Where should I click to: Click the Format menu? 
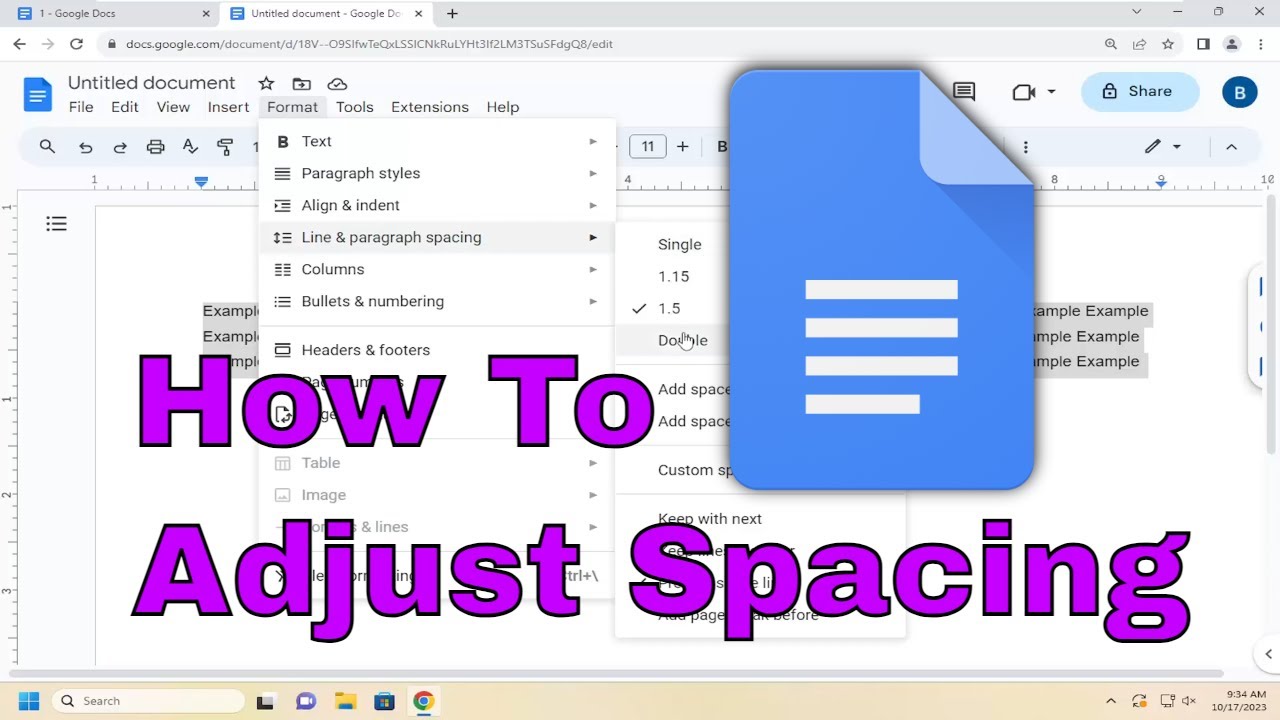292,107
